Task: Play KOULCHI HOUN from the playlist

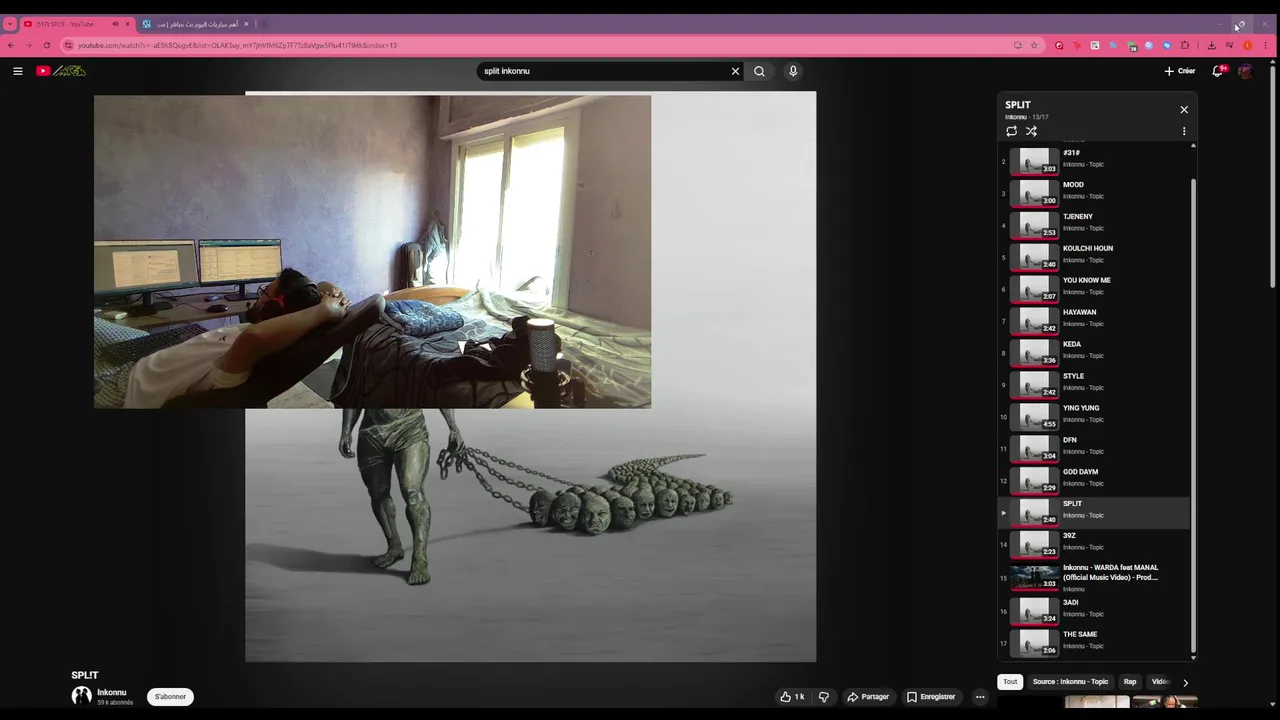Action: (1095, 256)
